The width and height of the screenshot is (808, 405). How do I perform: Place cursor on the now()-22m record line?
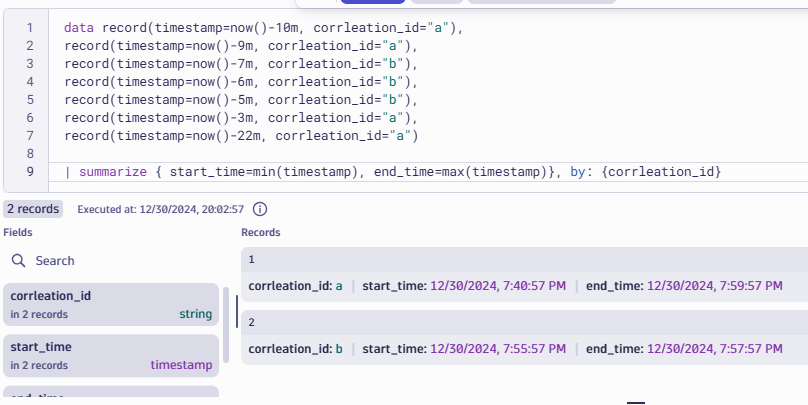pyautogui.click(x=240, y=135)
